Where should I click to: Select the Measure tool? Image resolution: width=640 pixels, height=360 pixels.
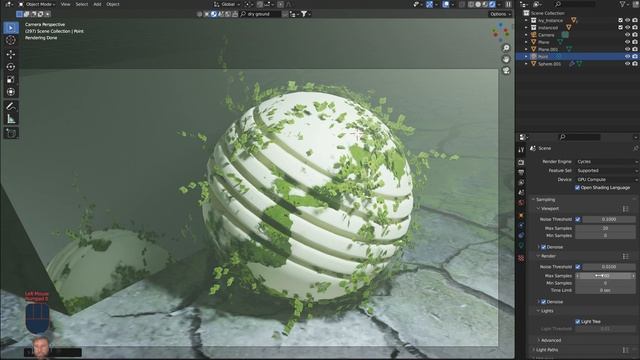(x=11, y=119)
